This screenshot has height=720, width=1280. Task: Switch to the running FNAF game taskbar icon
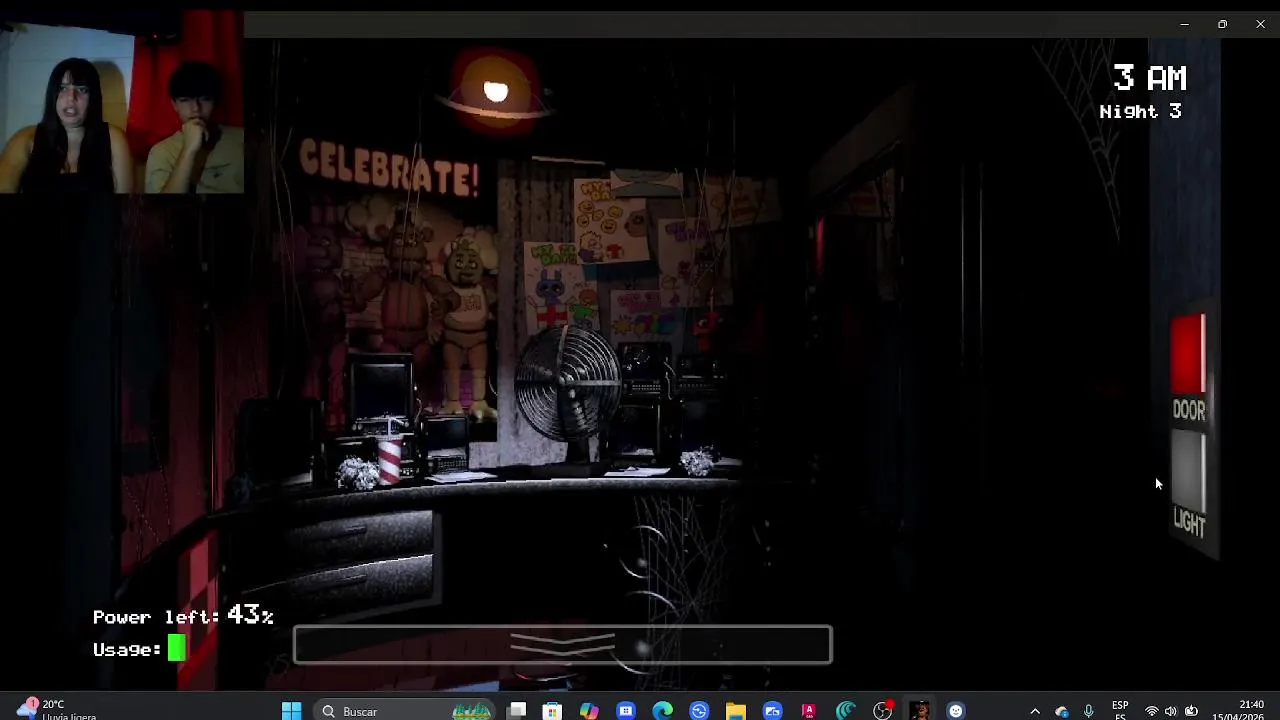[919, 711]
